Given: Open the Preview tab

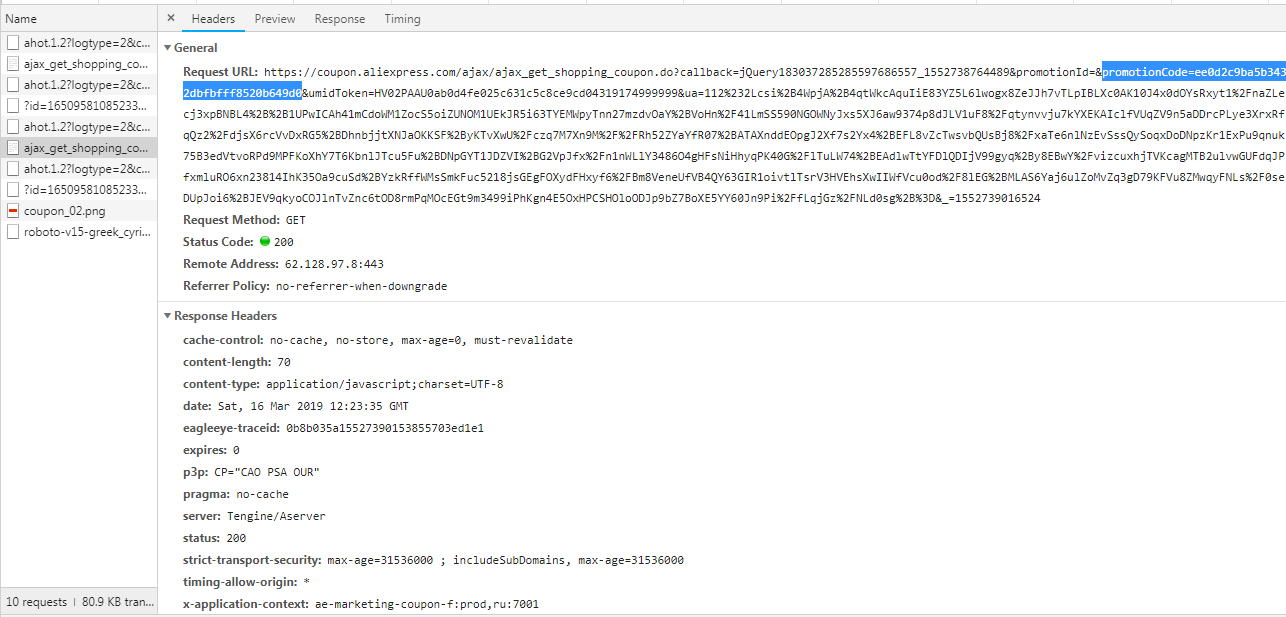Looking at the screenshot, I should (275, 19).
